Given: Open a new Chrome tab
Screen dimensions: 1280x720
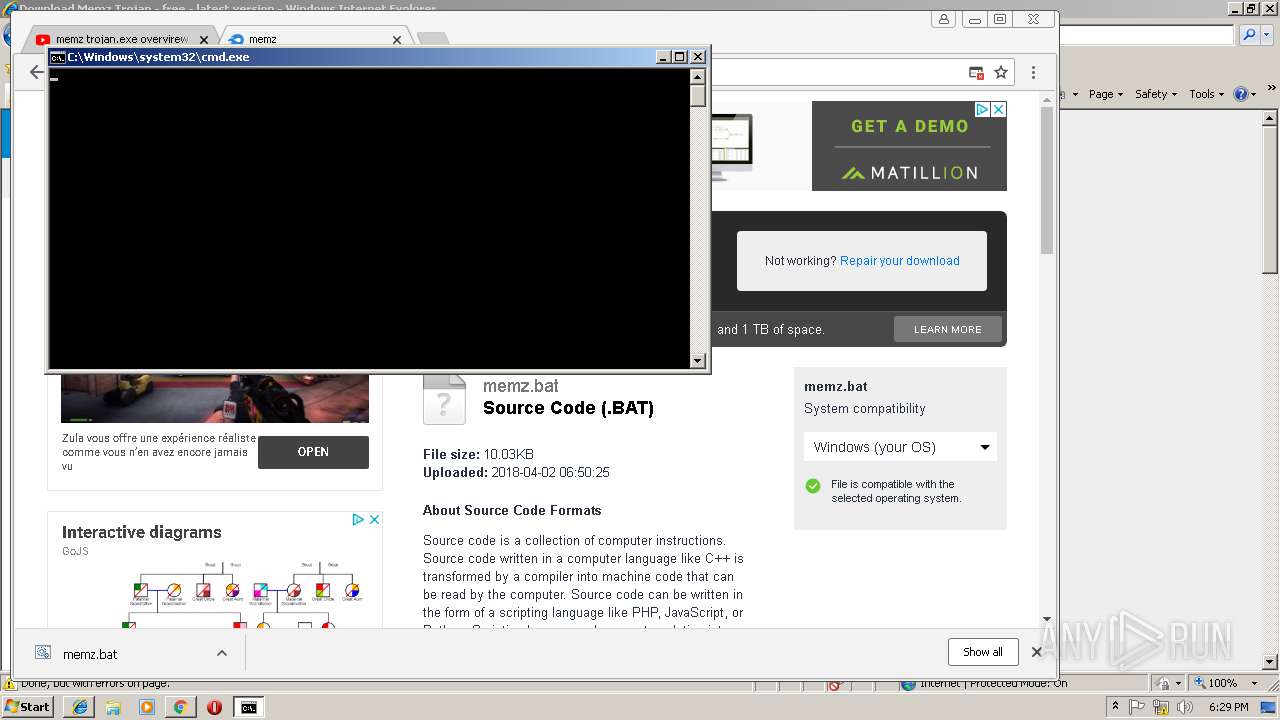Looking at the screenshot, I should [x=433, y=39].
